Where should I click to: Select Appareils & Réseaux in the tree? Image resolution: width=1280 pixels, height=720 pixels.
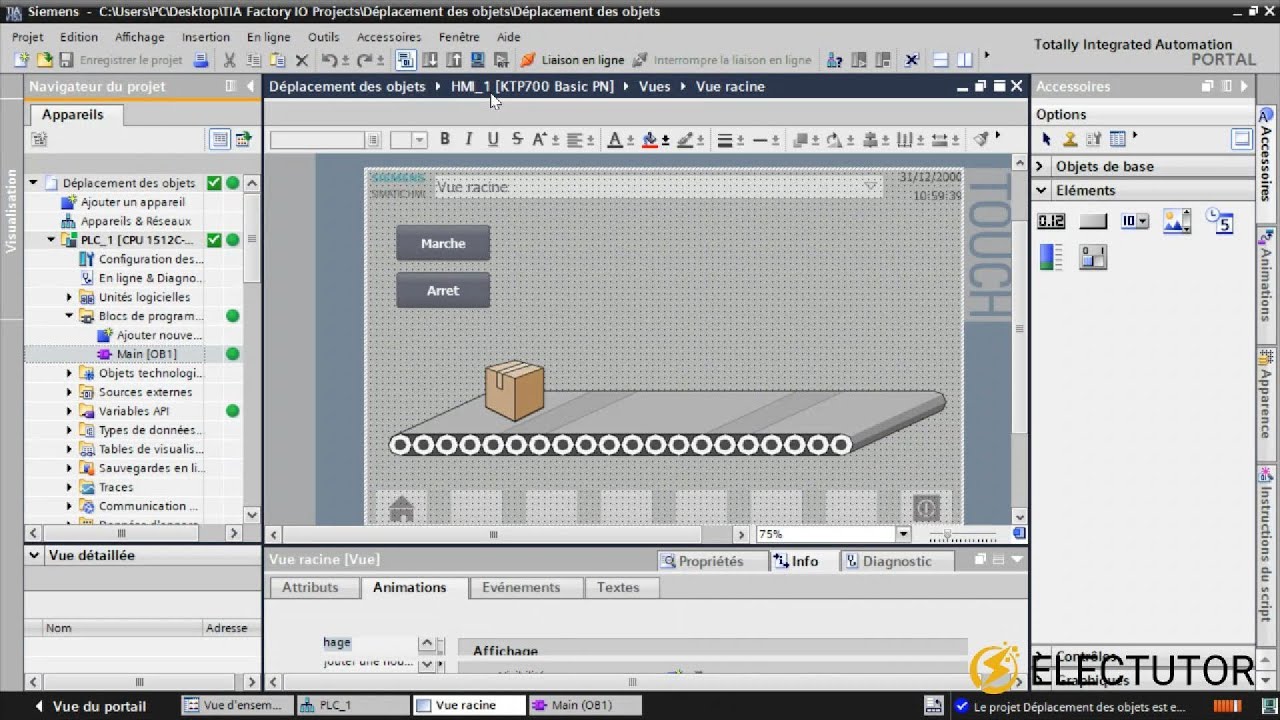(x=135, y=221)
